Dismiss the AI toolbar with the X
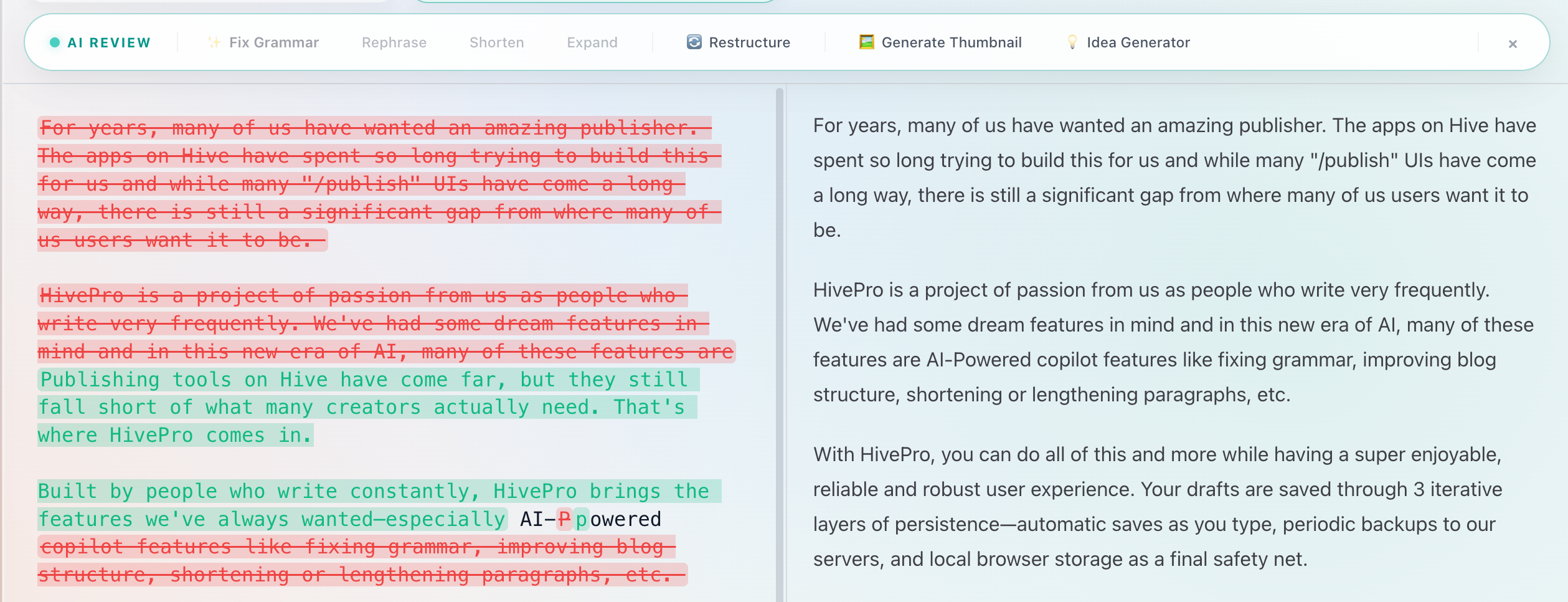 coord(1512,43)
